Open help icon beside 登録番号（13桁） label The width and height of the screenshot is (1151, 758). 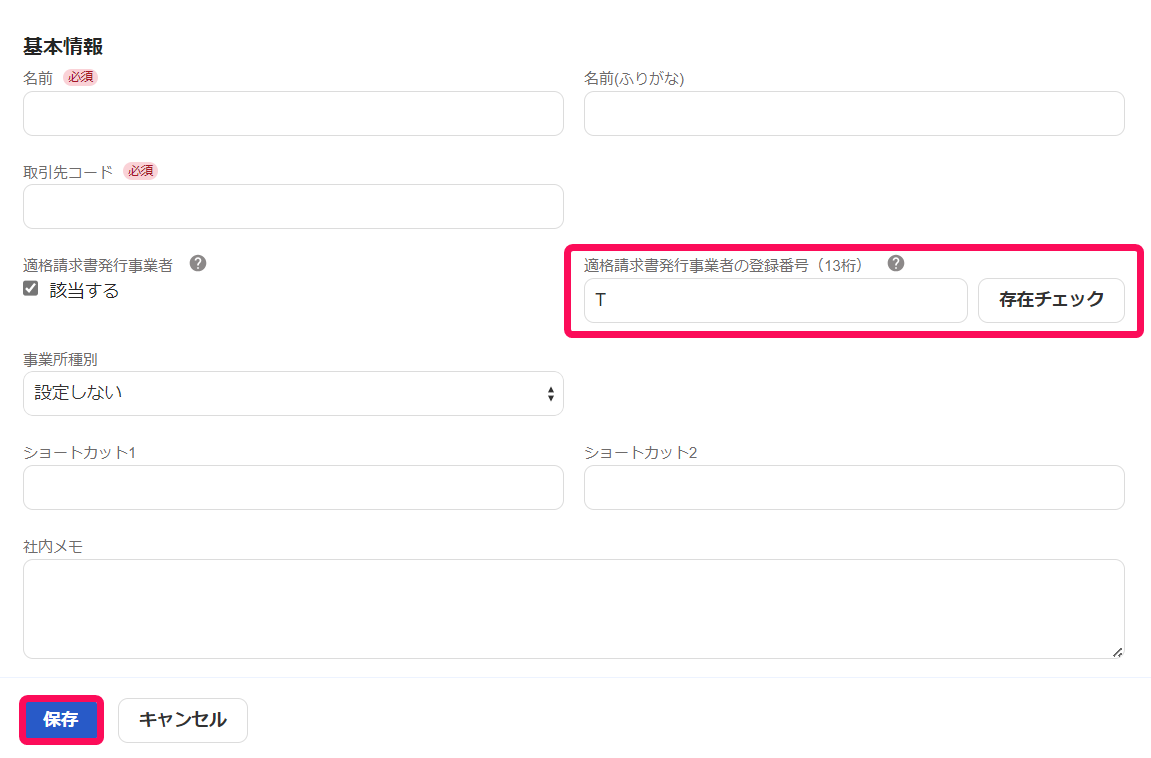click(x=896, y=263)
